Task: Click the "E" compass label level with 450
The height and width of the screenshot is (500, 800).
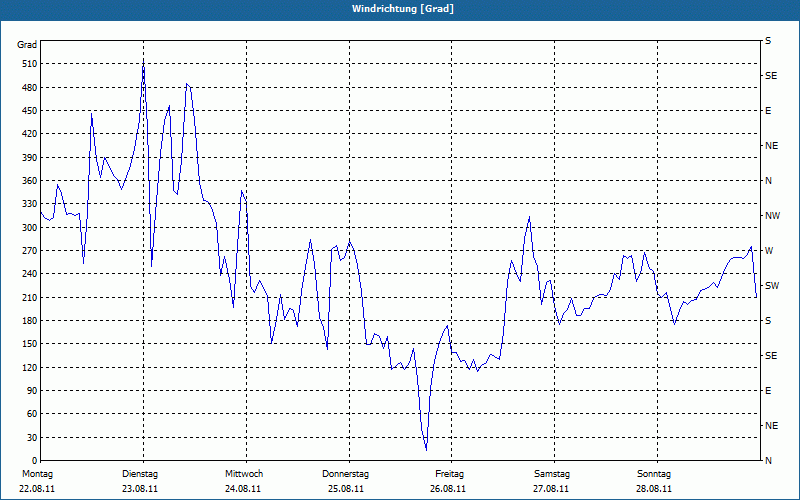Action: (x=768, y=111)
